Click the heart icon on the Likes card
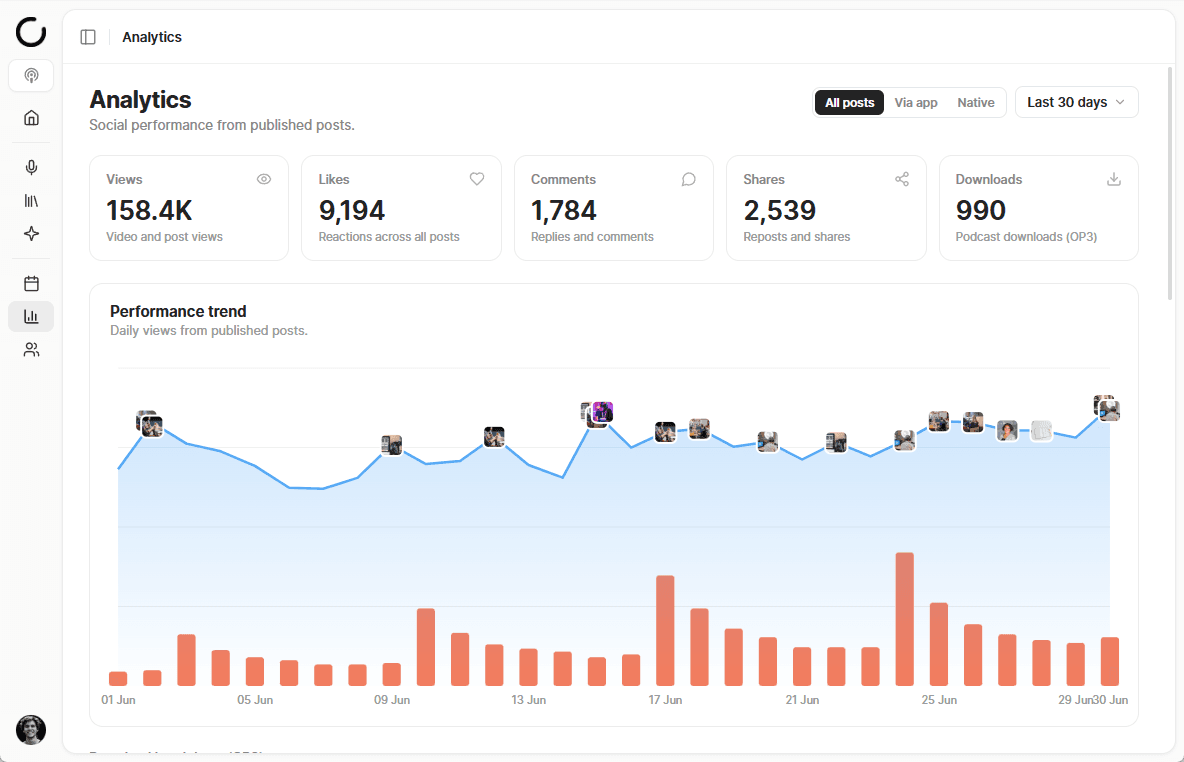 click(x=476, y=179)
